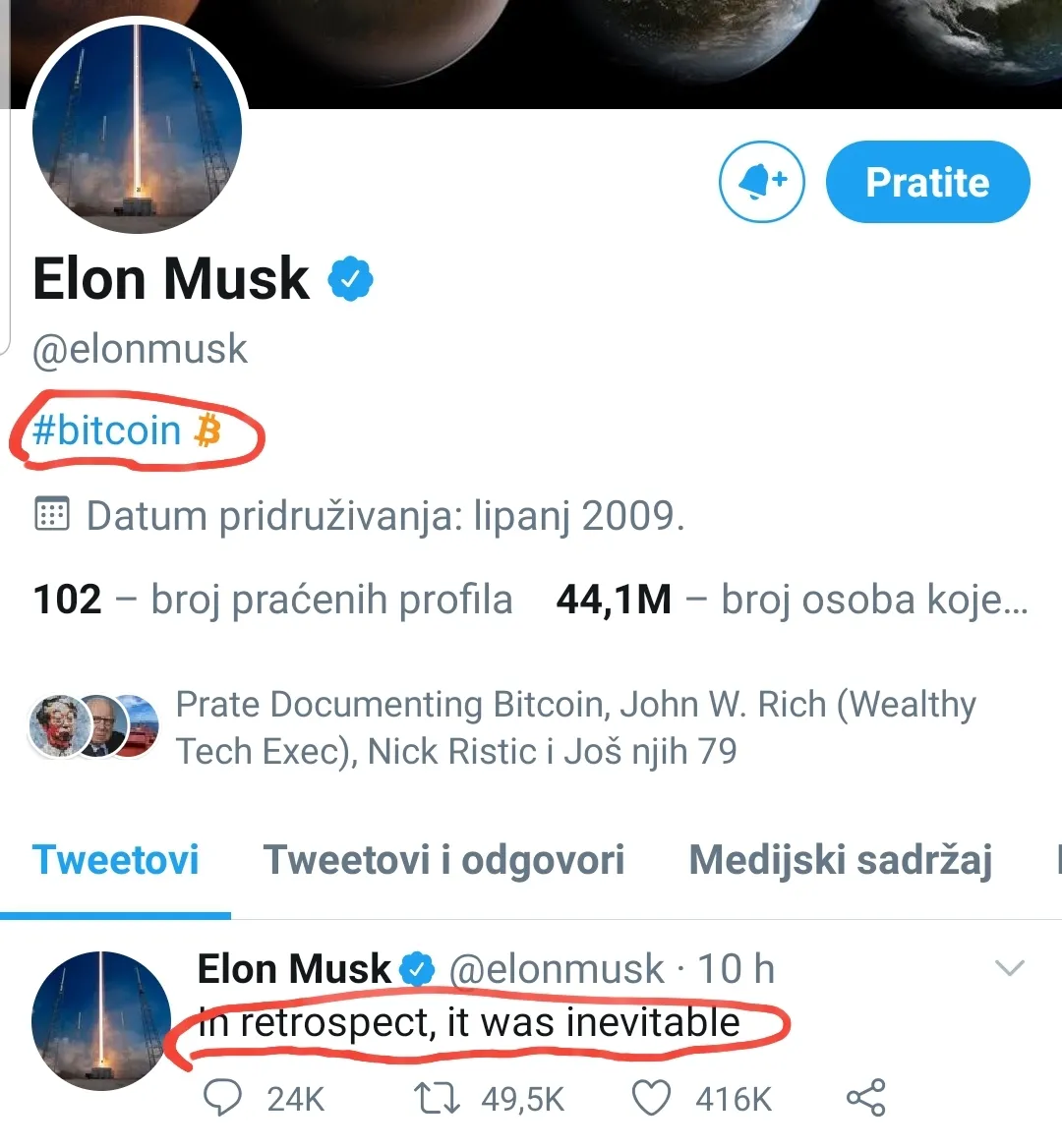Switch to Tweetovi i odgovori tab
Image resolution: width=1062 pixels, height=1148 pixels.
pyautogui.click(x=443, y=860)
